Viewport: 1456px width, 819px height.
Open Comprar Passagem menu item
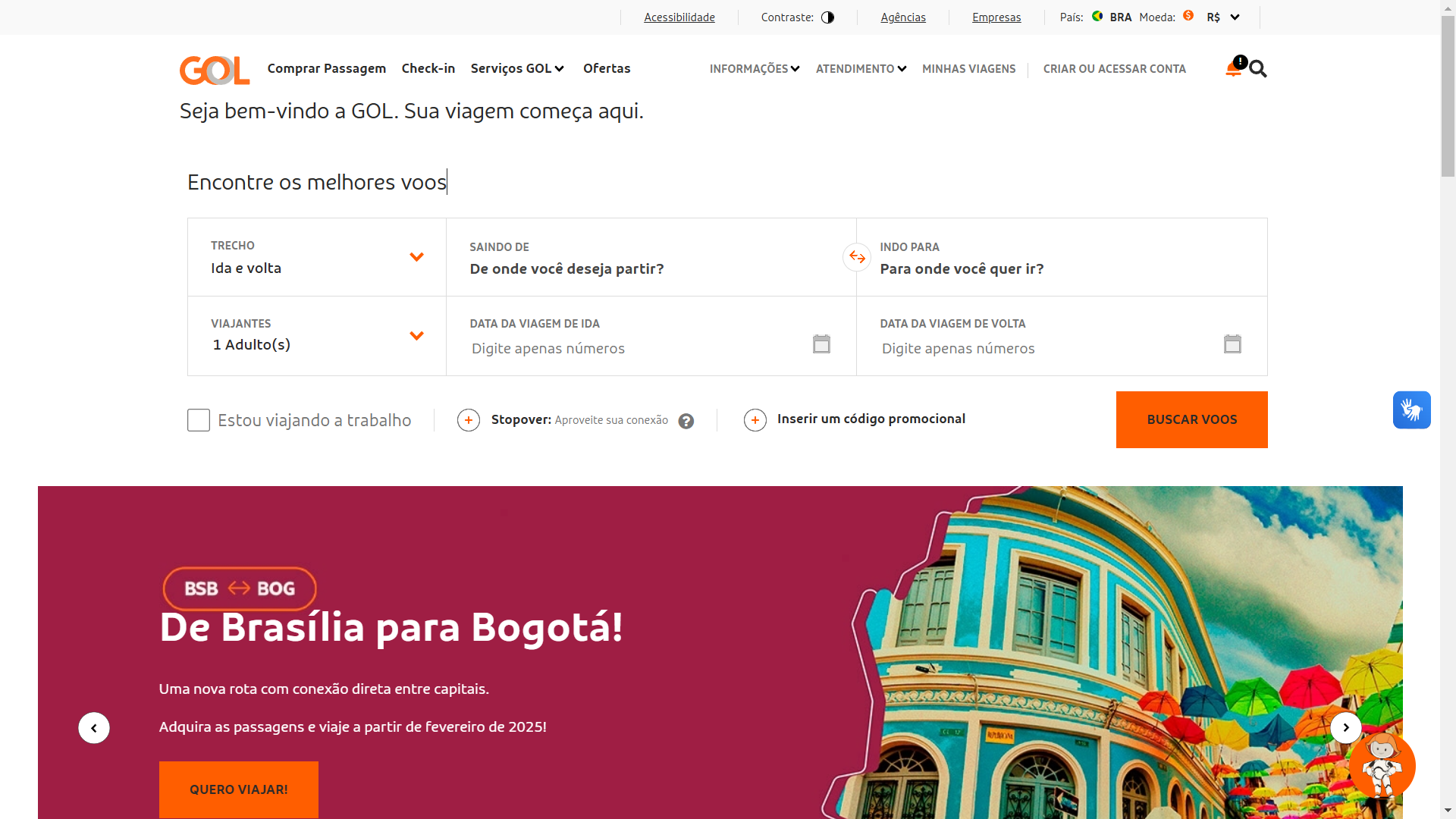[327, 68]
